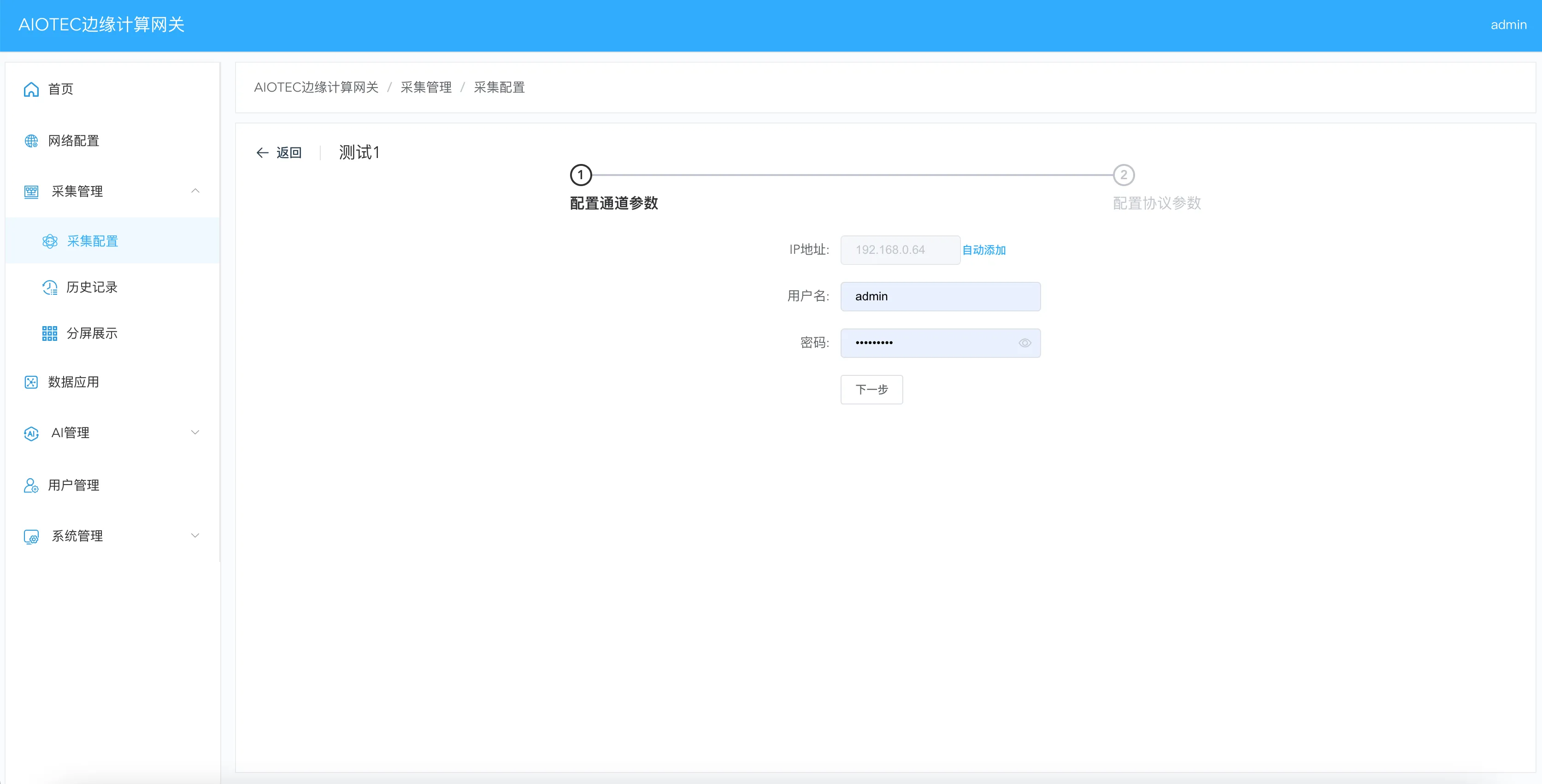Viewport: 1542px width, 784px height.
Task: Click the 数据应用 icon
Action: click(x=31, y=382)
